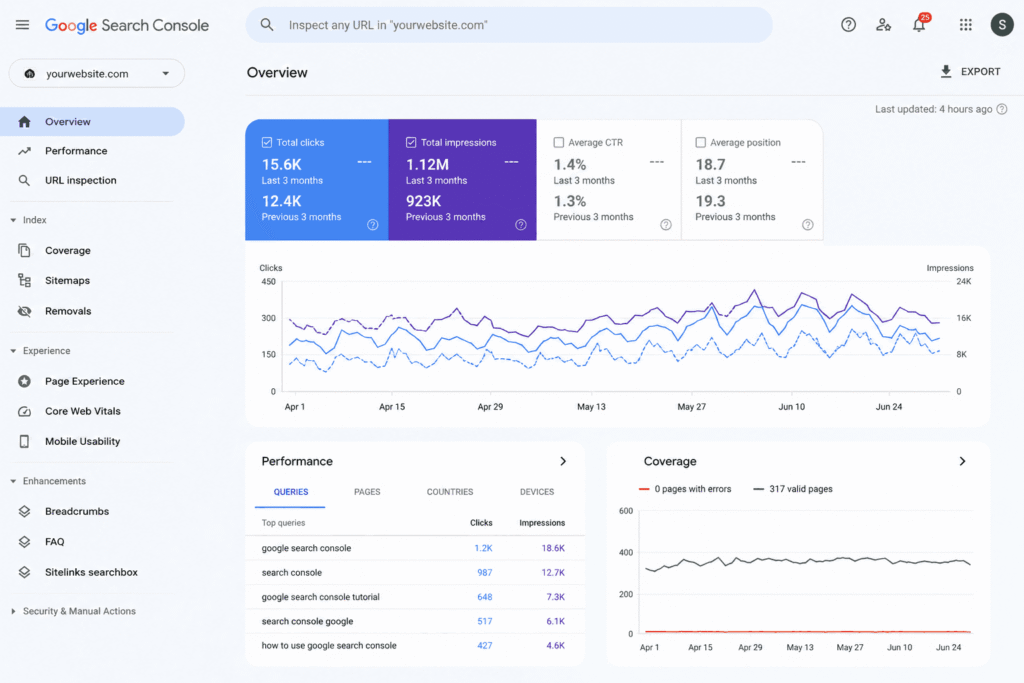The height and width of the screenshot is (683, 1024).
Task: Select 'how to use google search console' row
Action: [415, 645]
